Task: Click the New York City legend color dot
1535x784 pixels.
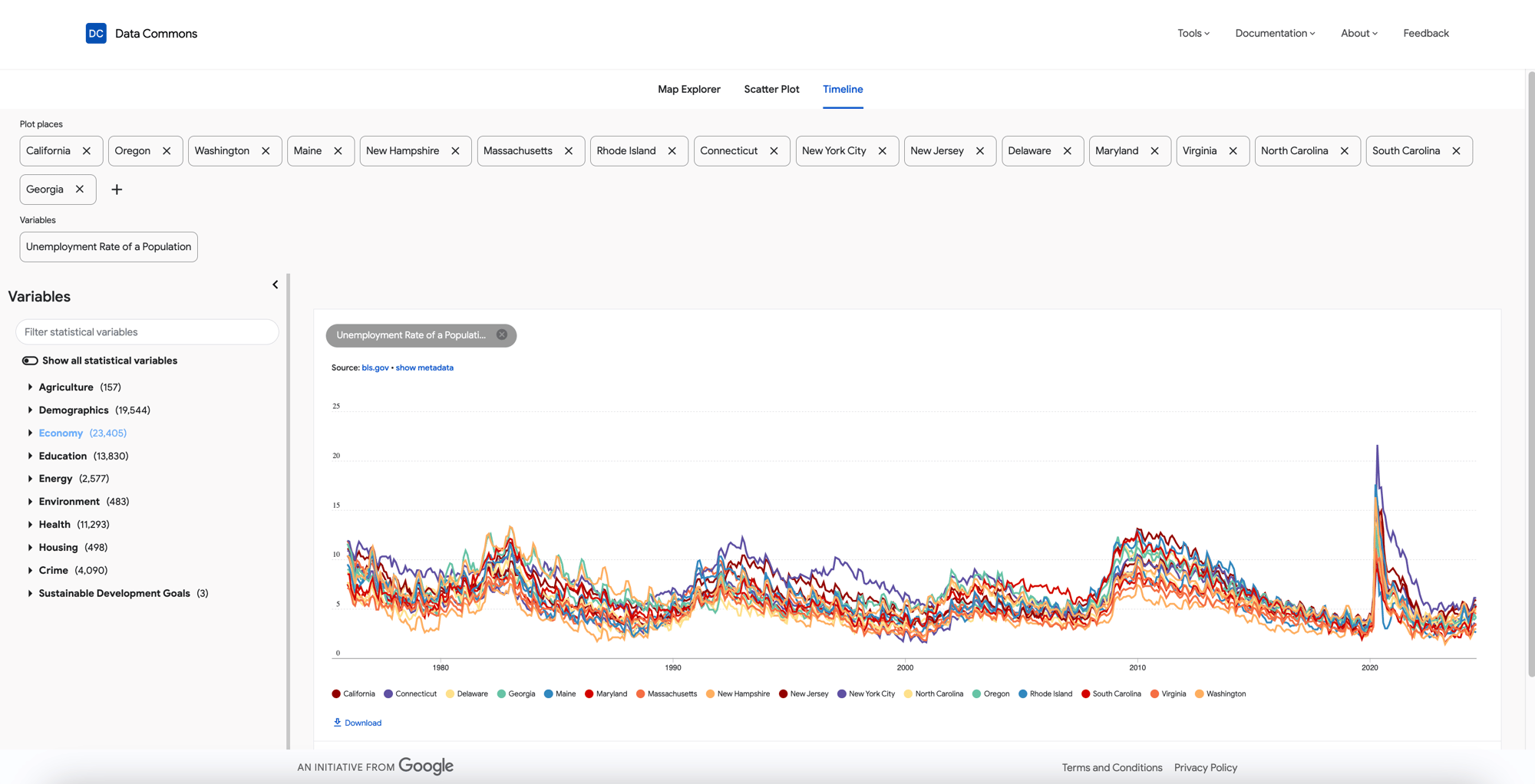Action: [x=842, y=694]
